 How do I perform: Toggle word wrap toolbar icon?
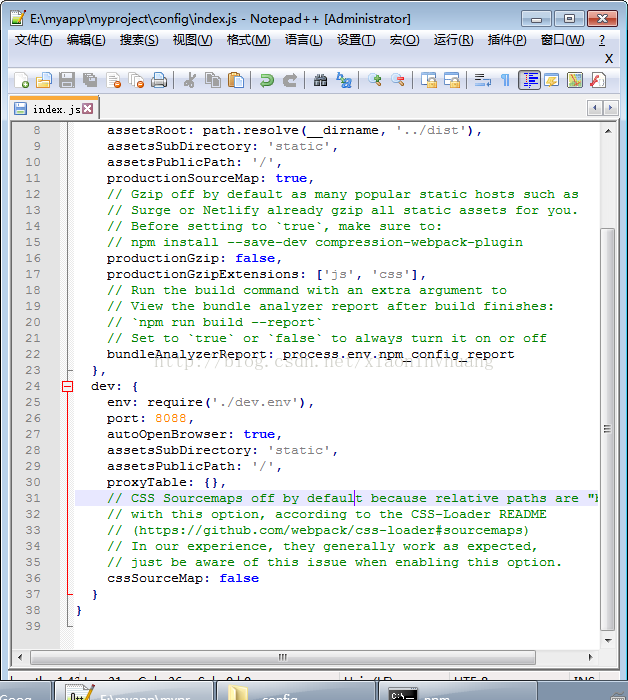(482, 80)
